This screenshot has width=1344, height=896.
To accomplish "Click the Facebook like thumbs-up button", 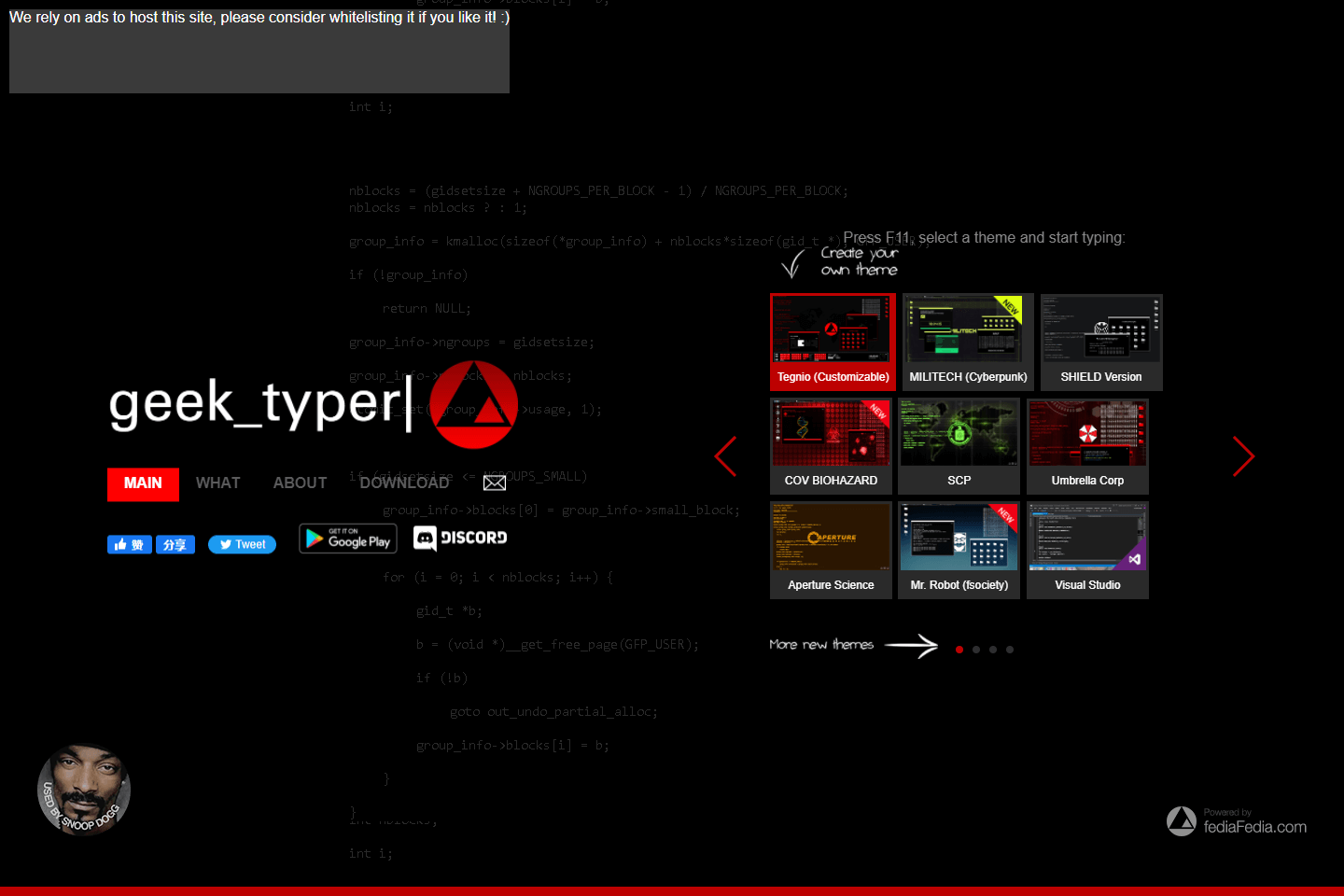I will [x=129, y=545].
